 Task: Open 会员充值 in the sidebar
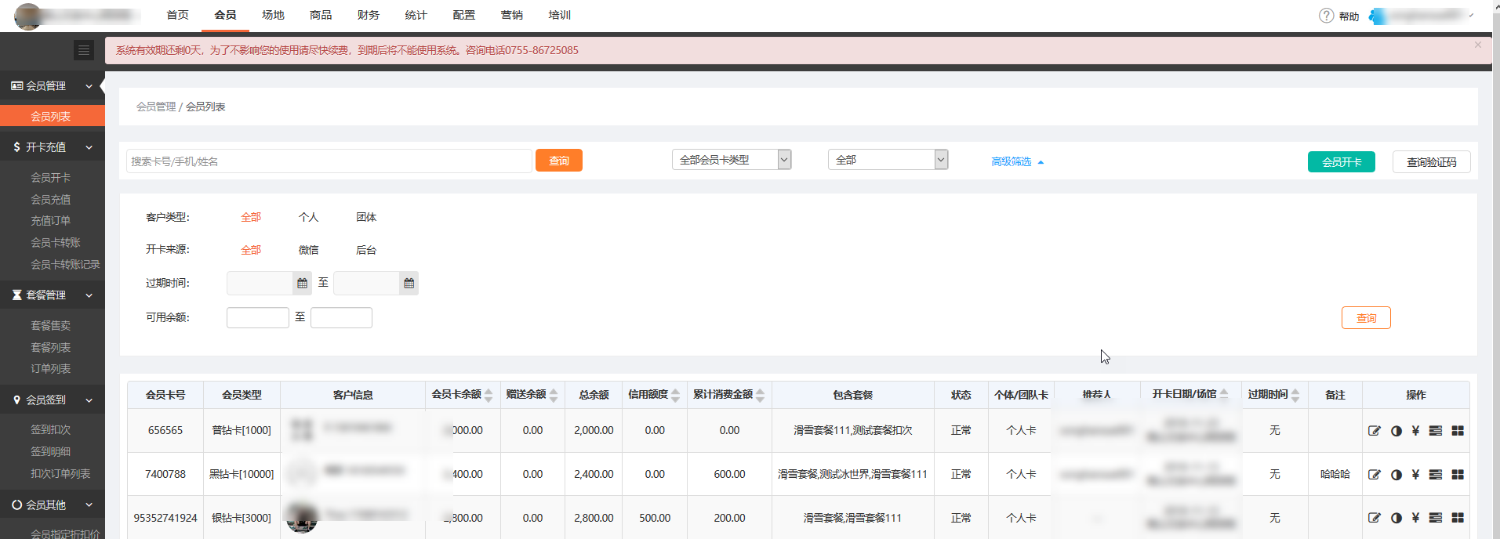[51, 199]
